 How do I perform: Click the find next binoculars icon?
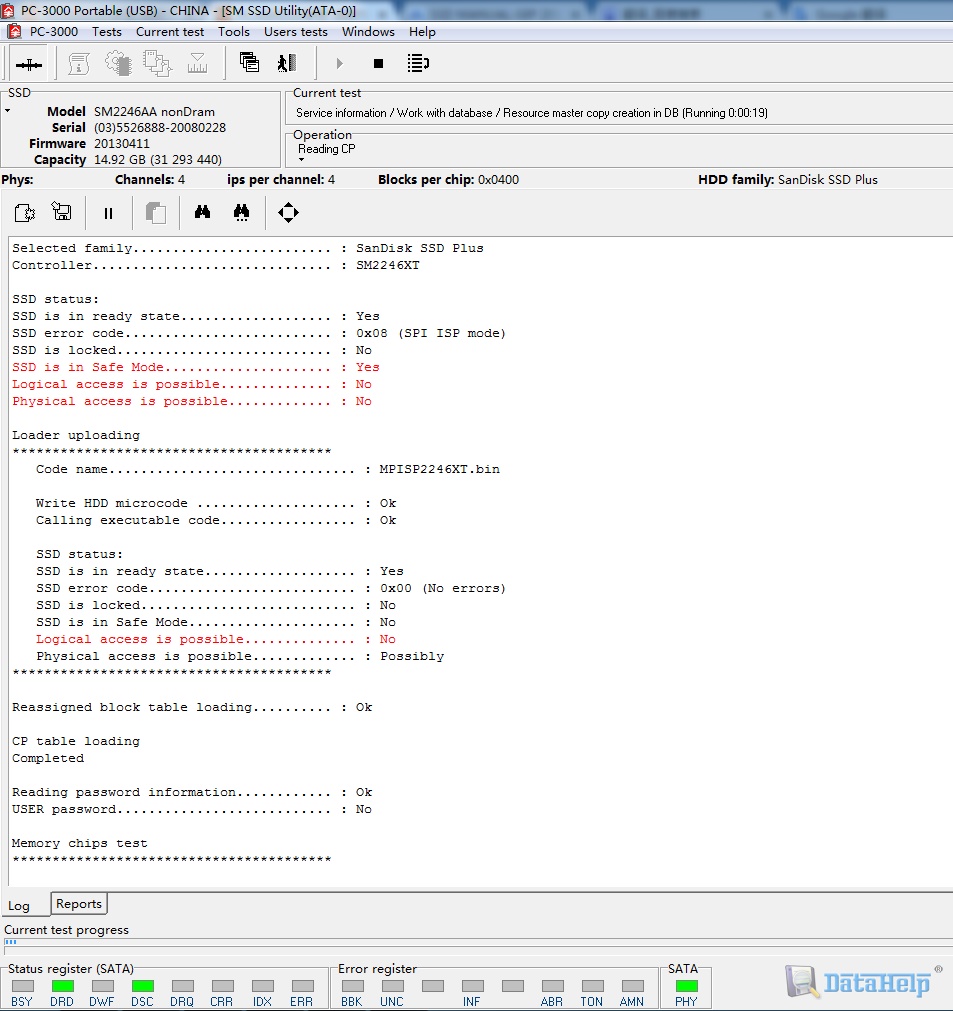pyautogui.click(x=241, y=212)
